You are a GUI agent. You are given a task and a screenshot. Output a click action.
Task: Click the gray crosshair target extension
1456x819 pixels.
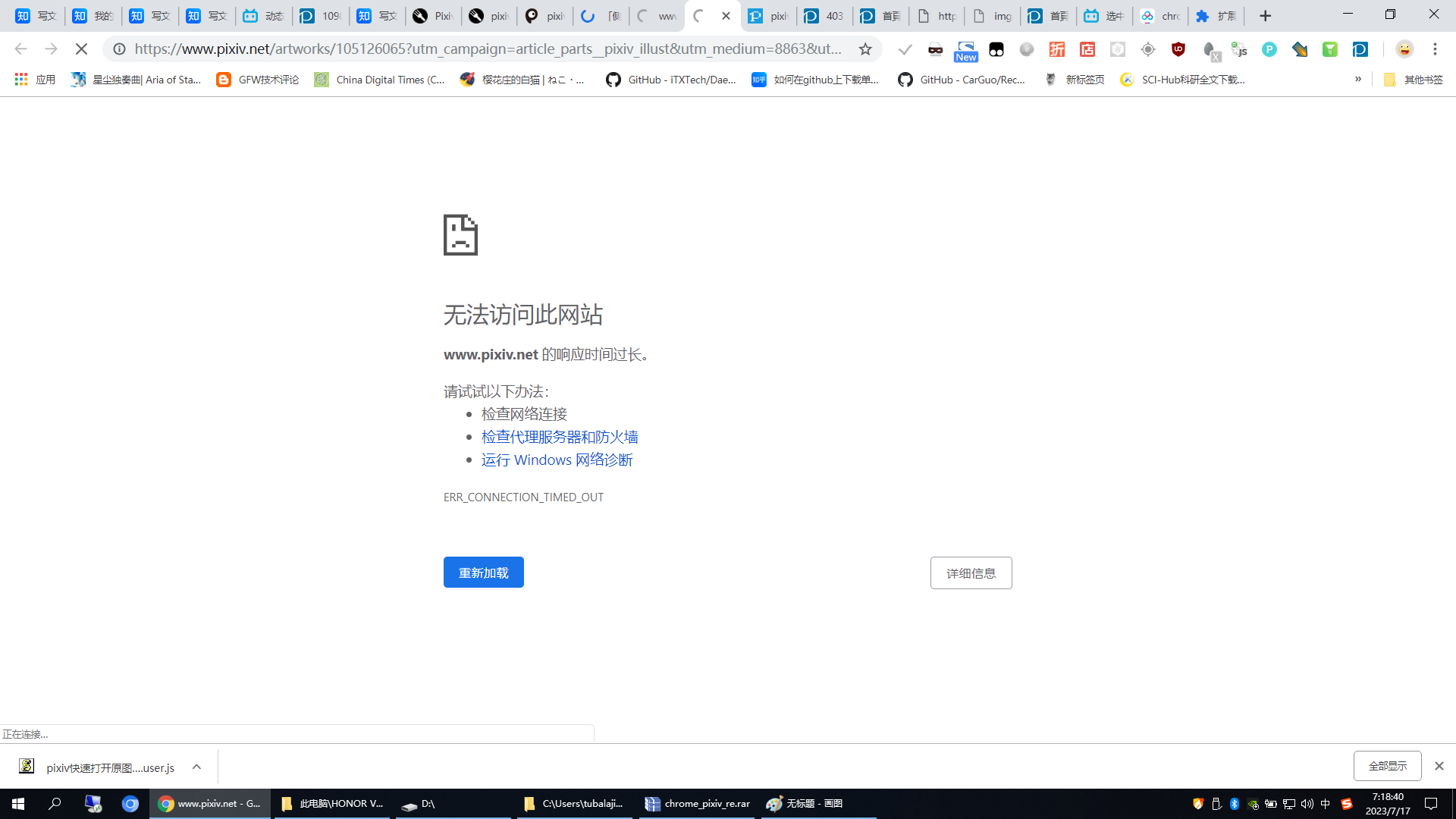(1147, 49)
